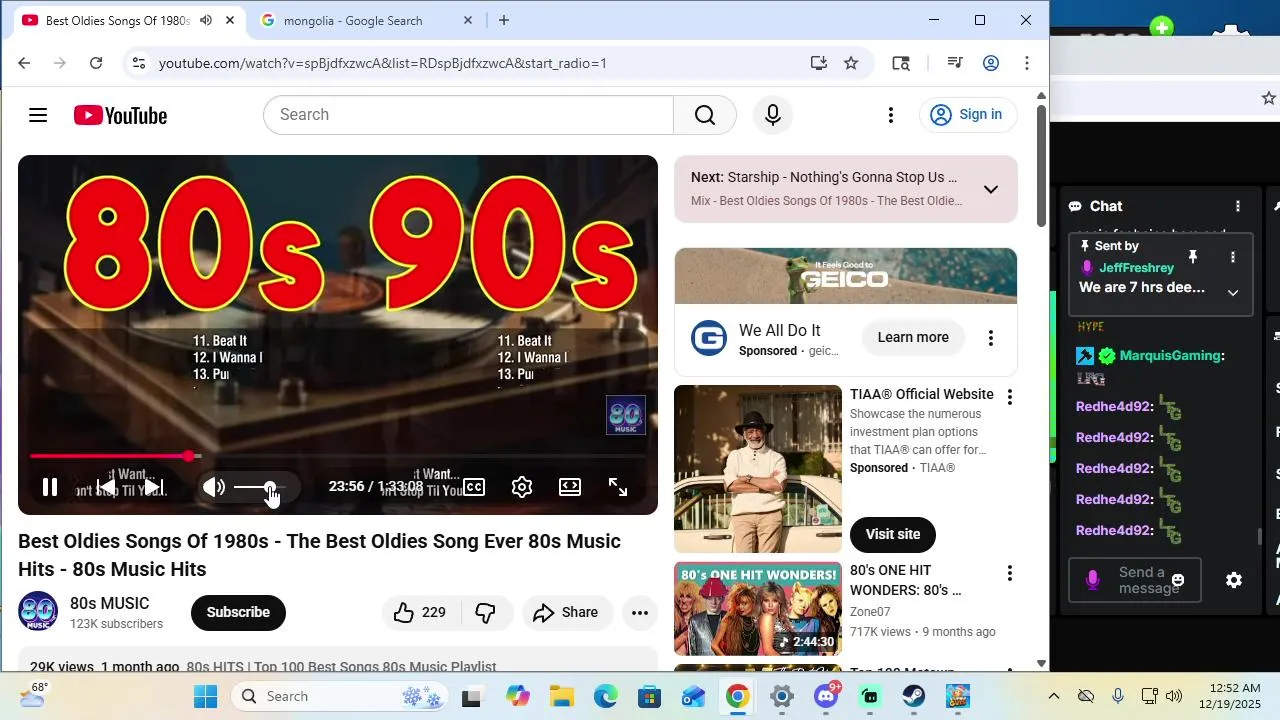Viewport: 1280px width, 720px height.
Task: Show hidden system tray icons
Action: click(x=1053, y=696)
